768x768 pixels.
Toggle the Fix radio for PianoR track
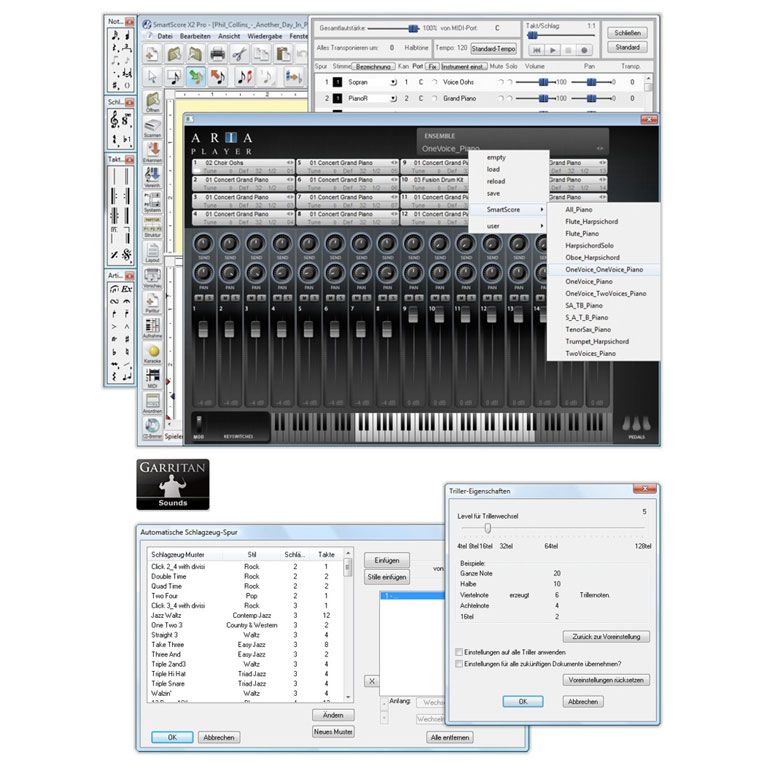(434, 98)
